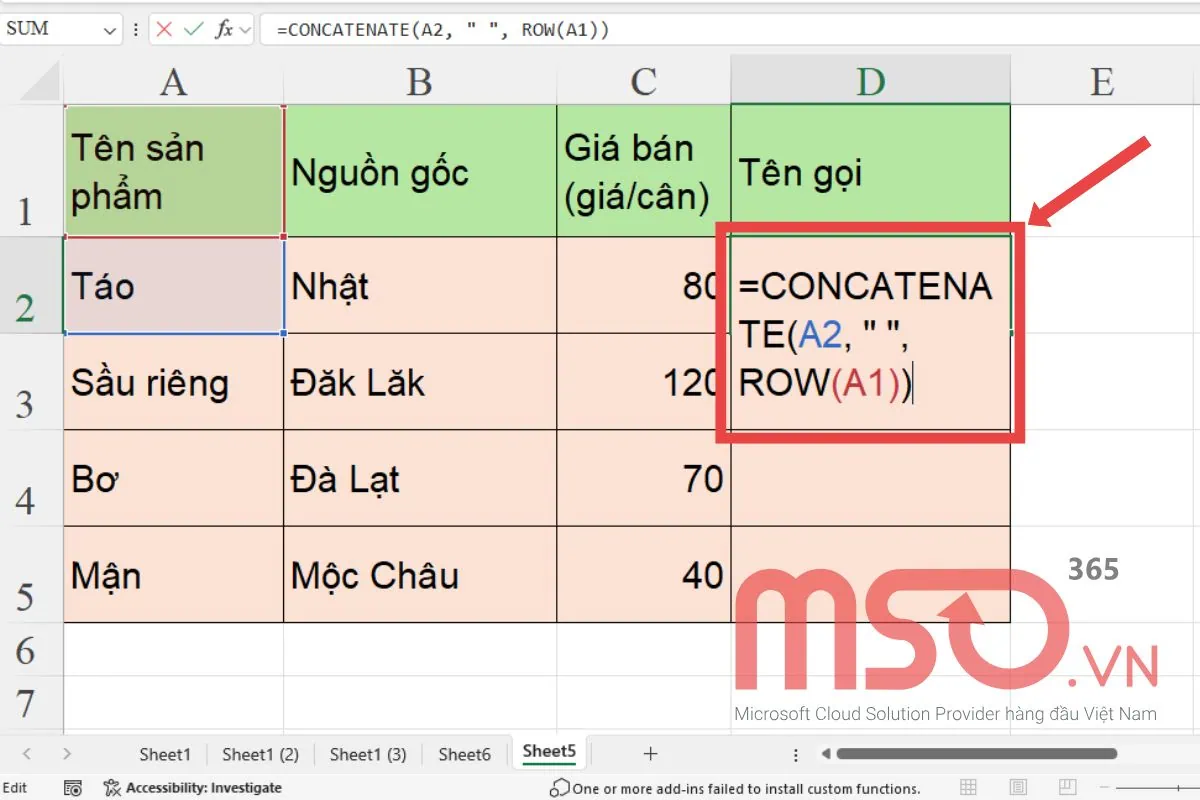The width and height of the screenshot is (1200, 800).
Task: Switch to Normal view in status bar
Action: tap(967, 788)
